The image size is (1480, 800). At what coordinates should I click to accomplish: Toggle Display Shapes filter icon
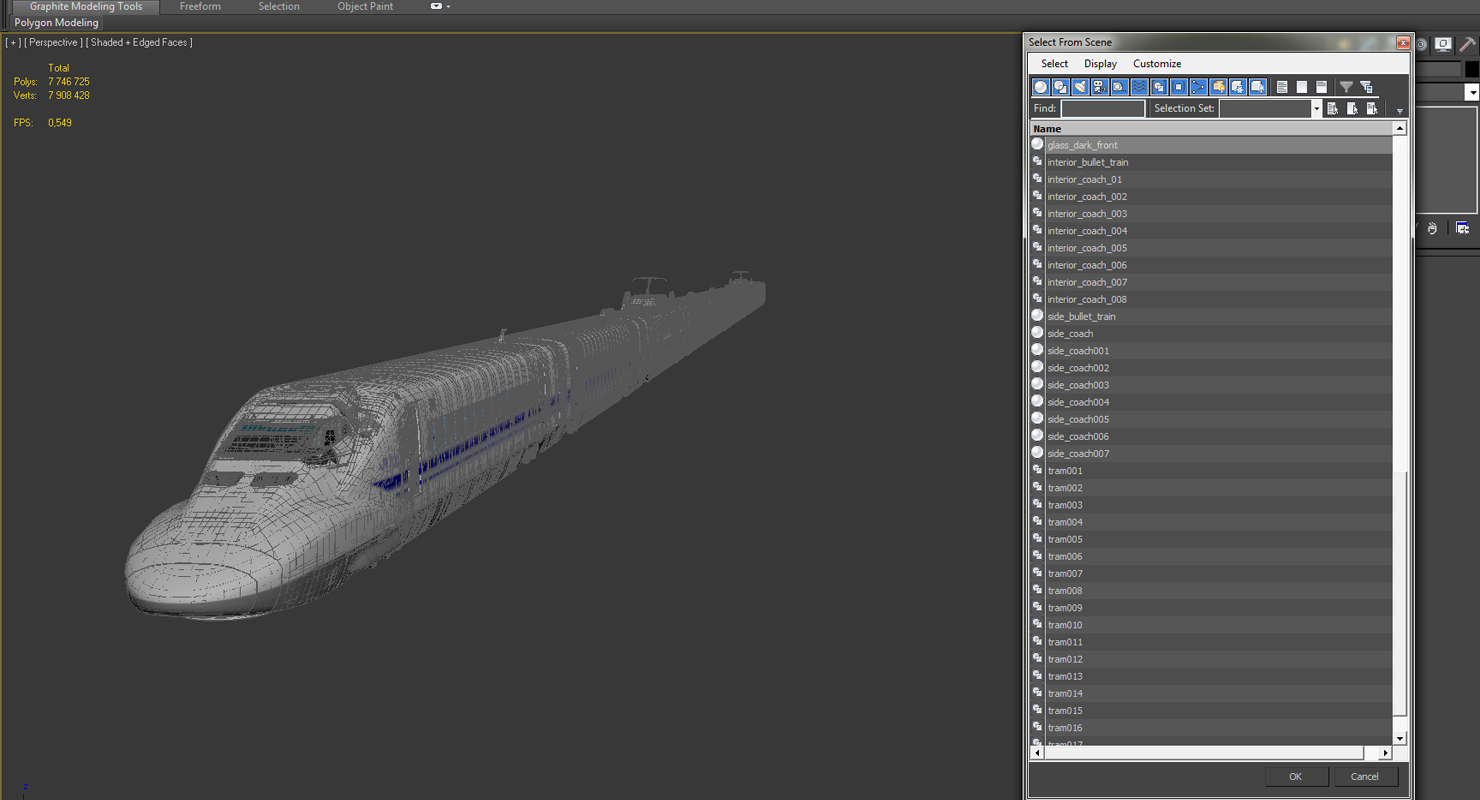pyautogui.click(x=1061, y=87)
